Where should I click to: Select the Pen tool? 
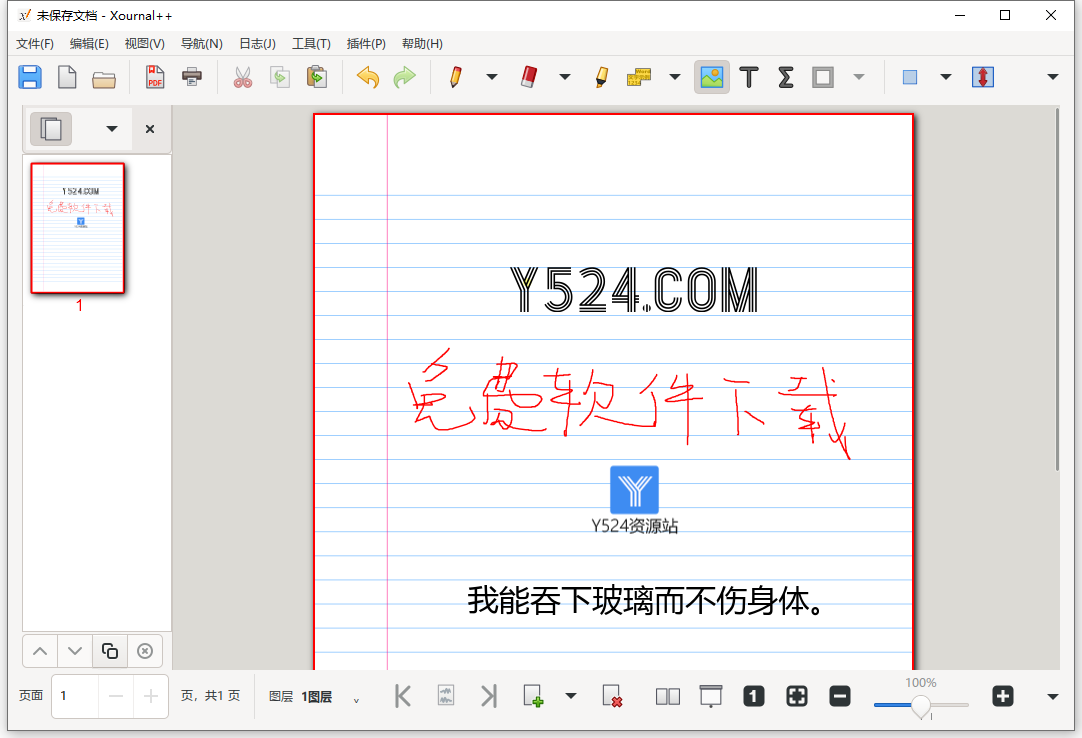(x=455, y=77)
